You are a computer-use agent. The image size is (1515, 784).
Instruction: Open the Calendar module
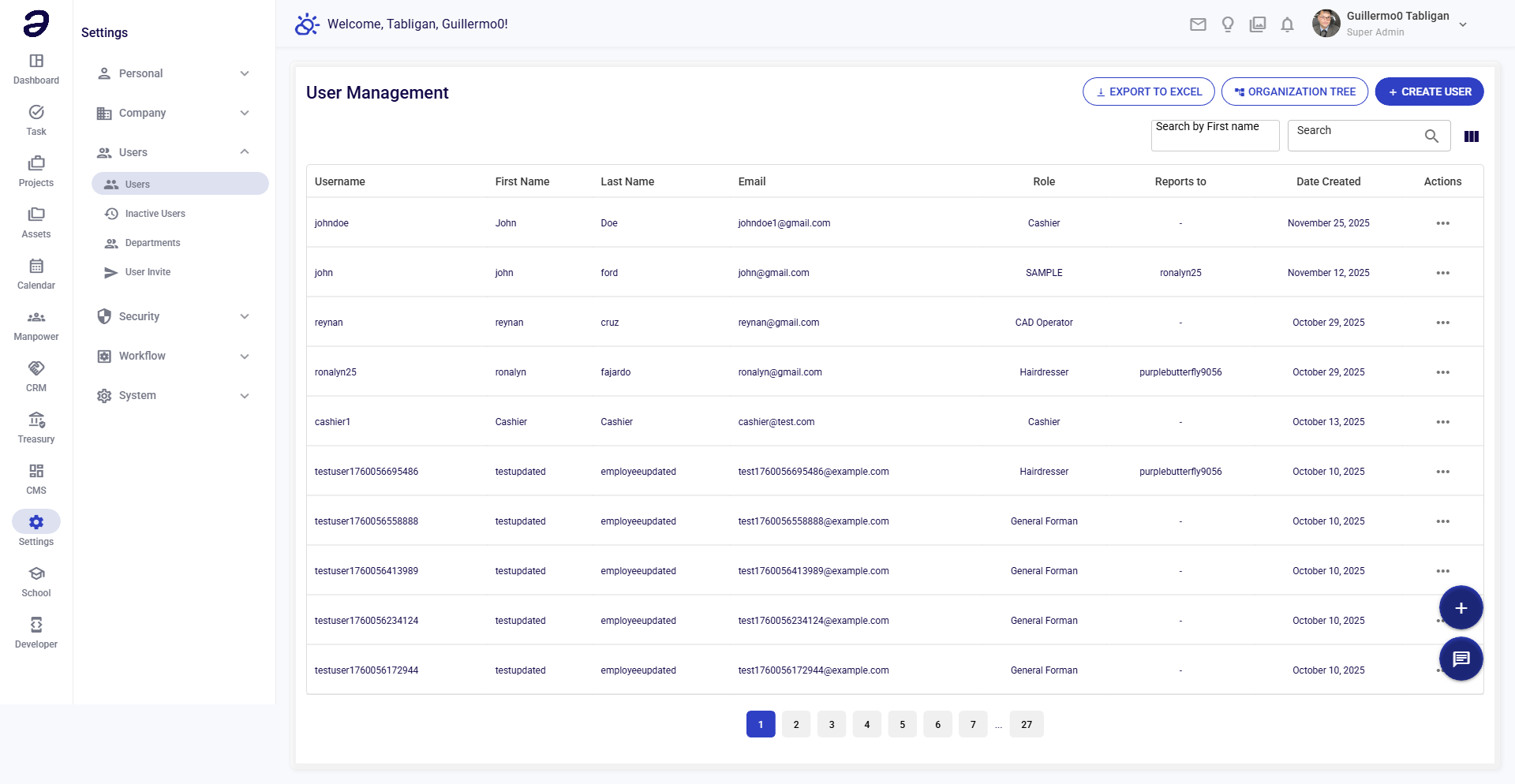pos(36,274)
